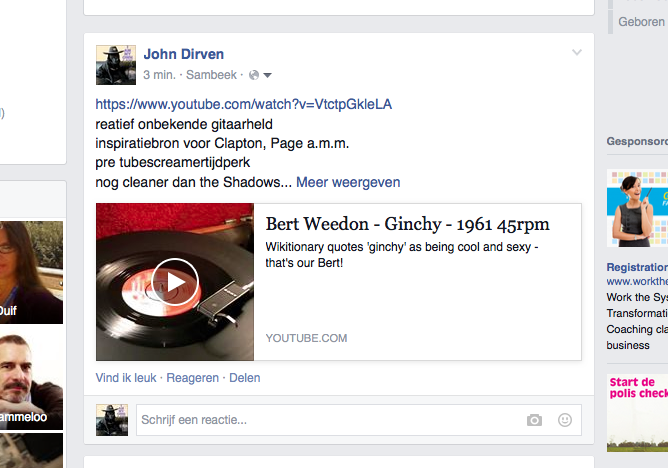Image resolution: width=668 pixels, height=468 pixels.
Task: Click 'Vind ik leuk' to like post
Action: pos(126,378)
